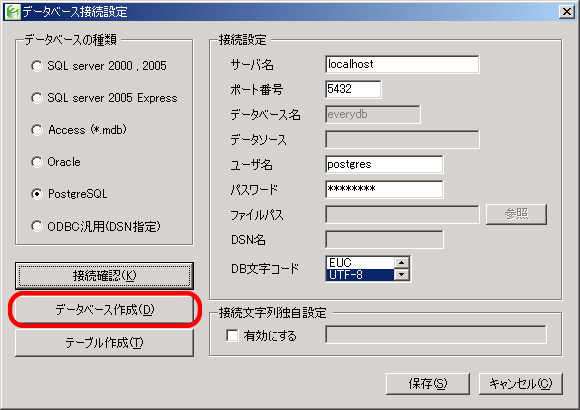Click the application icon in title bar
This screenshot has width=580, height=410.
pos(13,11)
